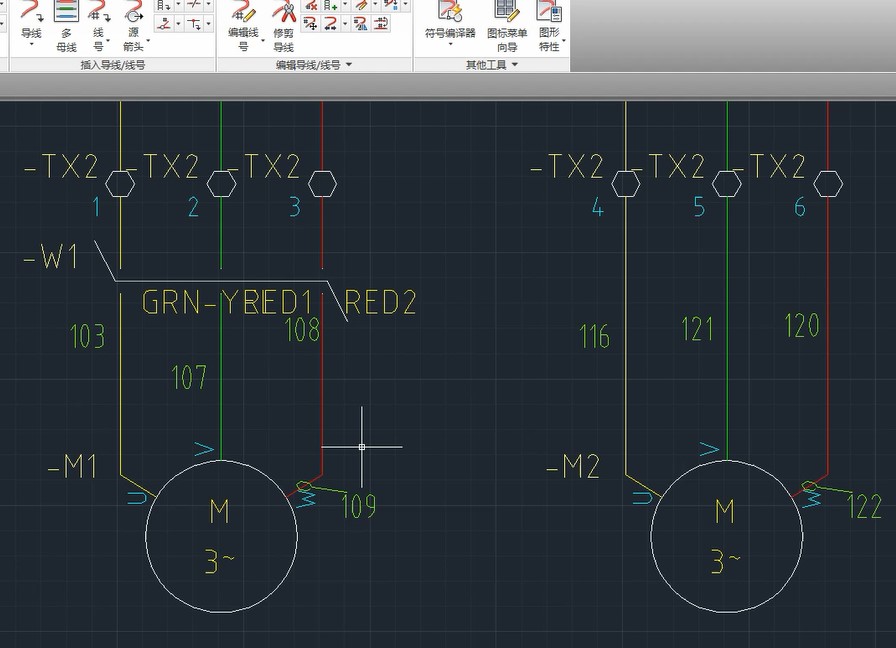Viewport: 896px width, 648px height.
Task: Click the -W1 cable marker label
Action: [51, 258]
